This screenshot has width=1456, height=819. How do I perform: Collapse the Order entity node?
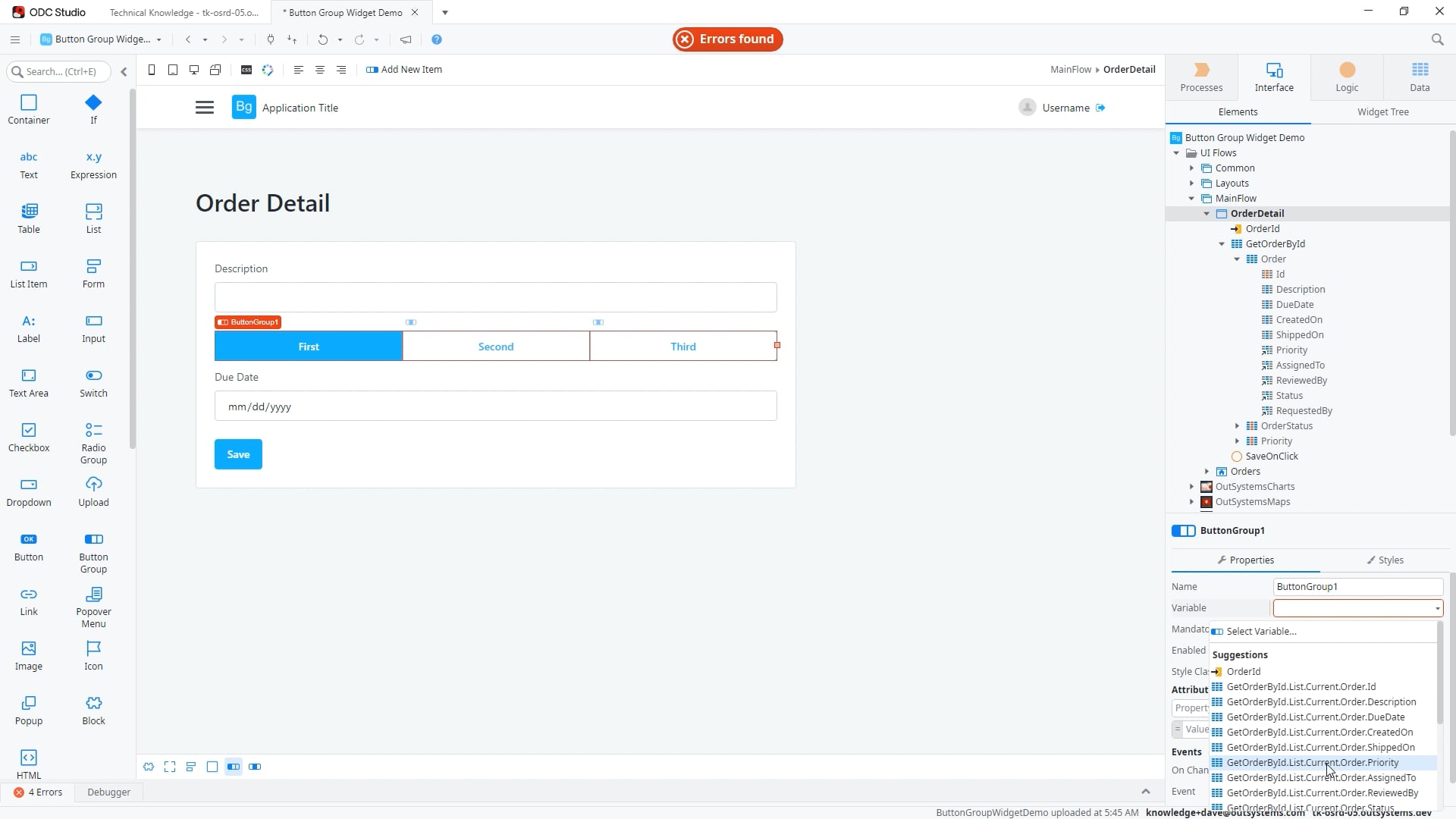[x=1238, y=259]
